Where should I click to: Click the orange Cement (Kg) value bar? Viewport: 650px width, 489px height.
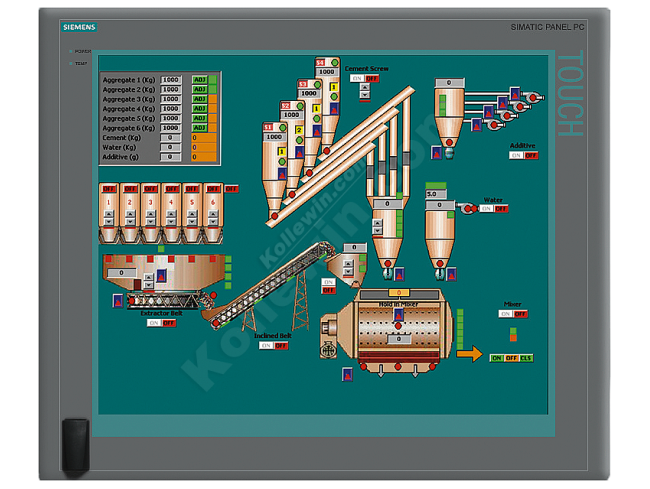point(203,137)
